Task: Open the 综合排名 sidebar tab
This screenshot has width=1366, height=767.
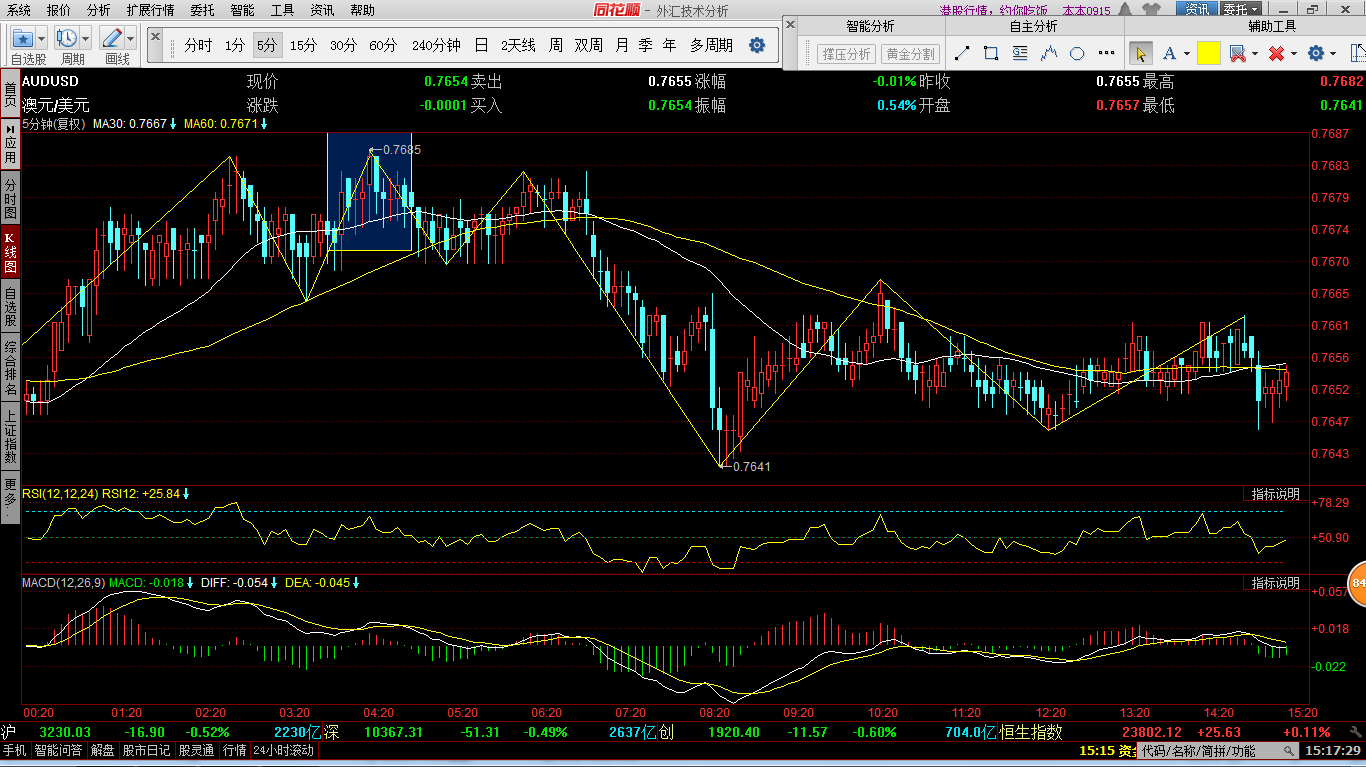Action: point(10,367)
